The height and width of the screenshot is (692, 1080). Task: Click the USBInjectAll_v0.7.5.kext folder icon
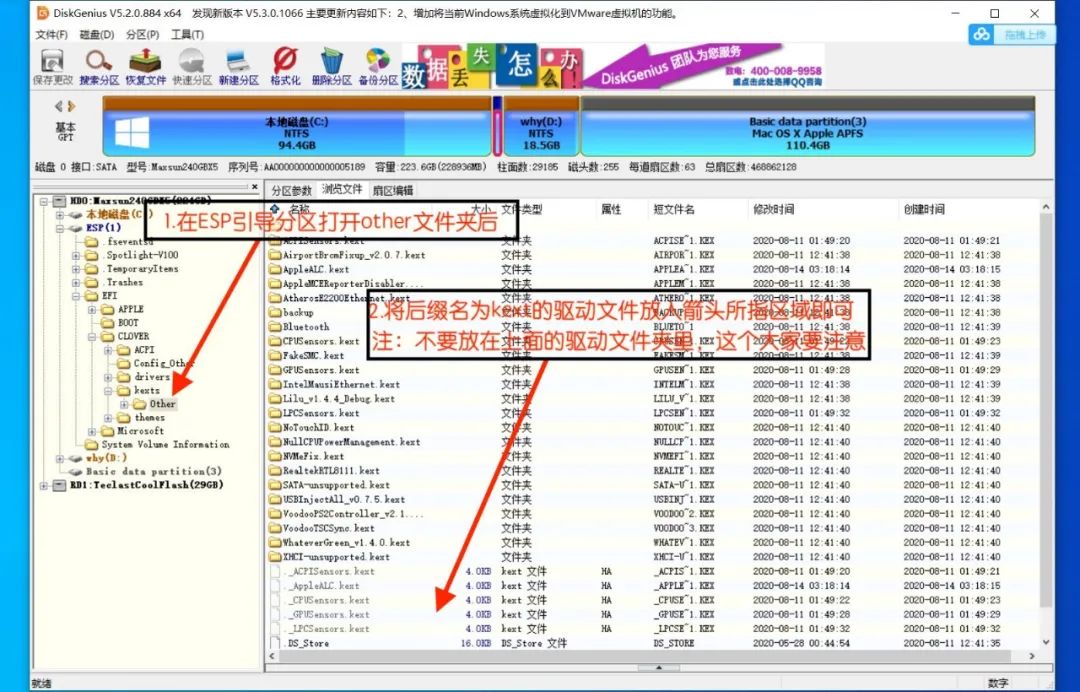[x=275, y=499]
